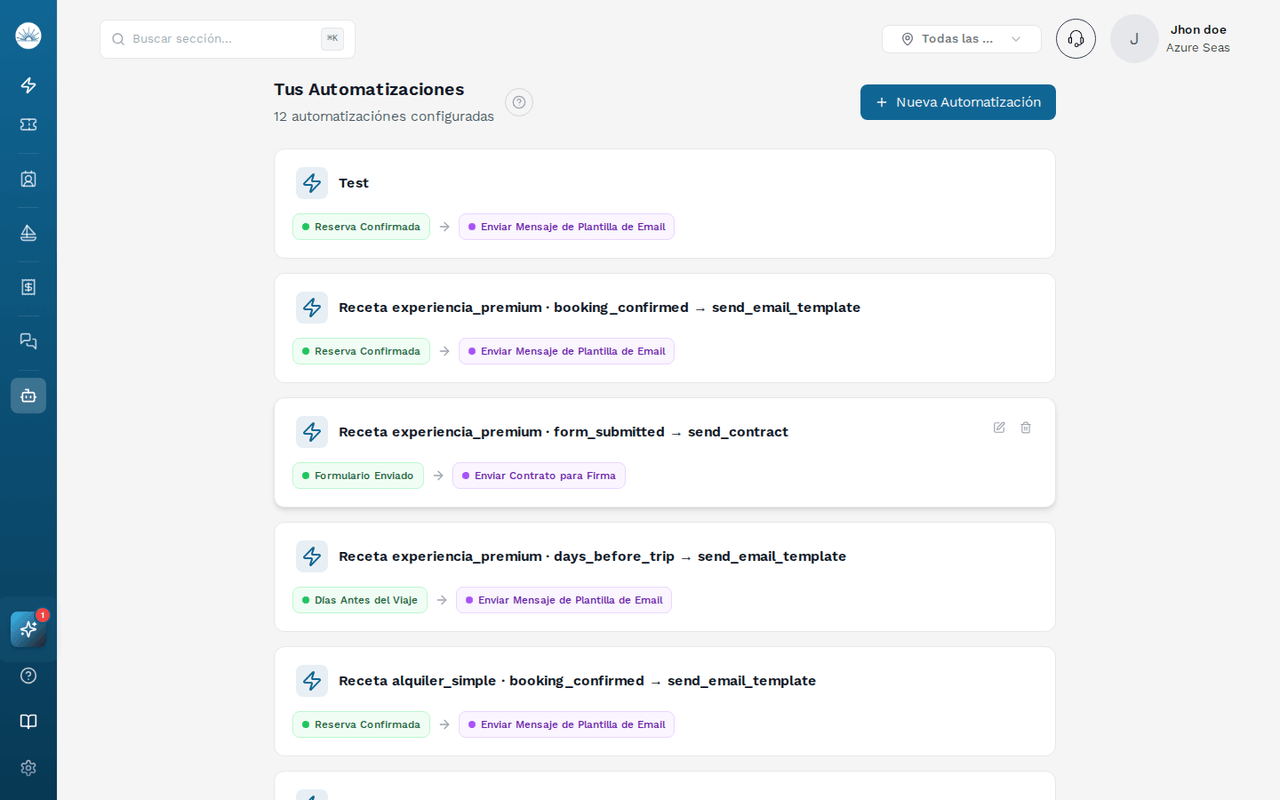The height and width of the screenshot is (800, 1280).
Task: Click Enviar Mensaje tag in alquiler_simple card
Action: coord(566,725)
